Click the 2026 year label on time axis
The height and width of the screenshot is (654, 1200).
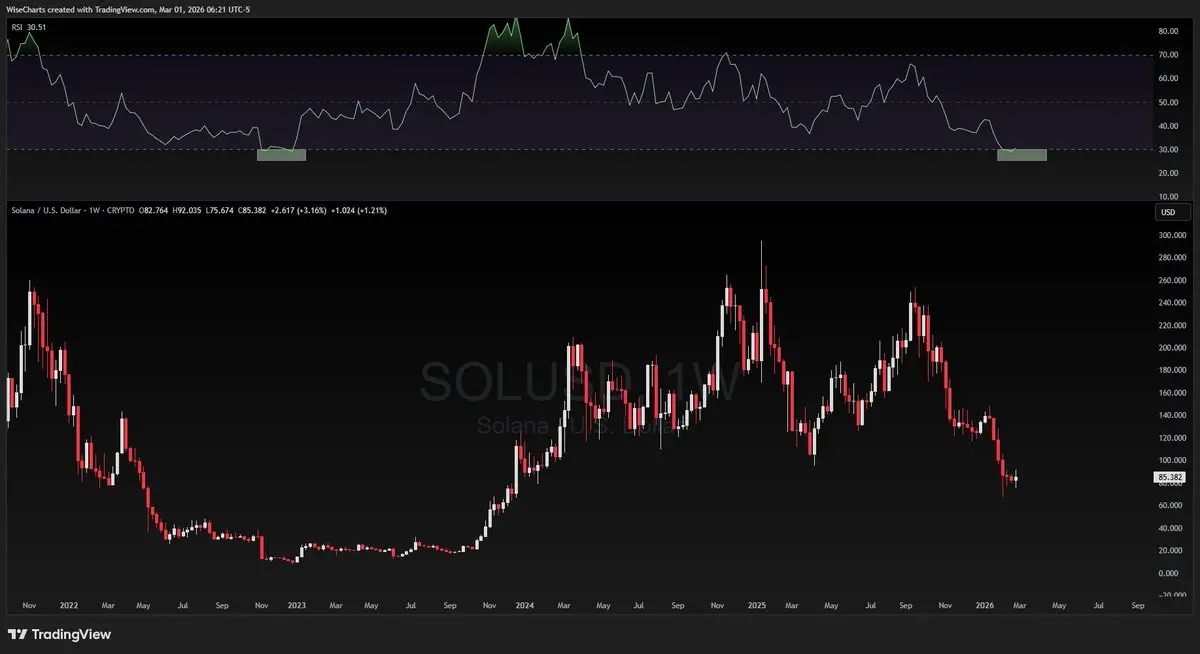pos(984,606)
